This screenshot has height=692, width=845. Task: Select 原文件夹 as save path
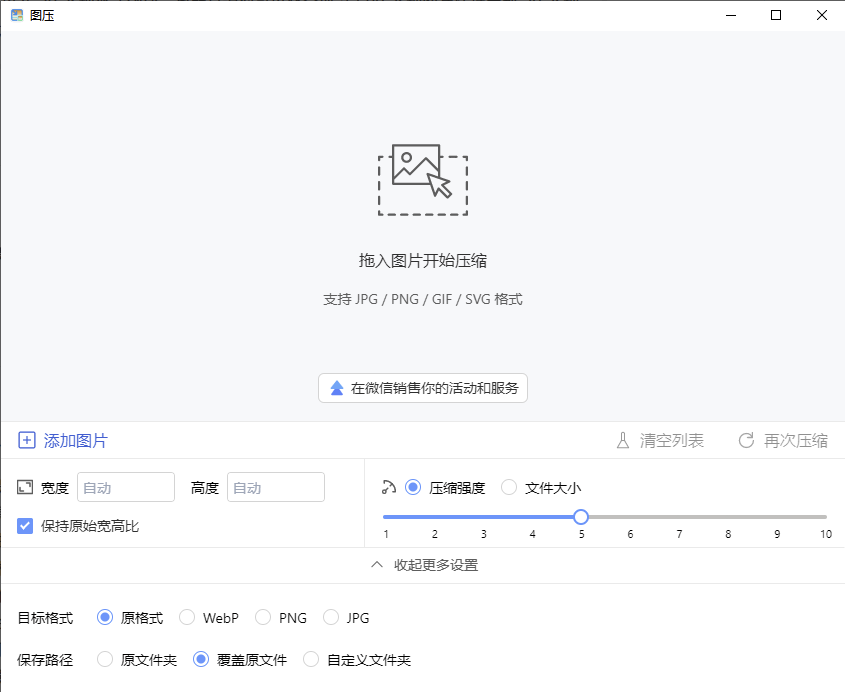(x=105, y=660)
